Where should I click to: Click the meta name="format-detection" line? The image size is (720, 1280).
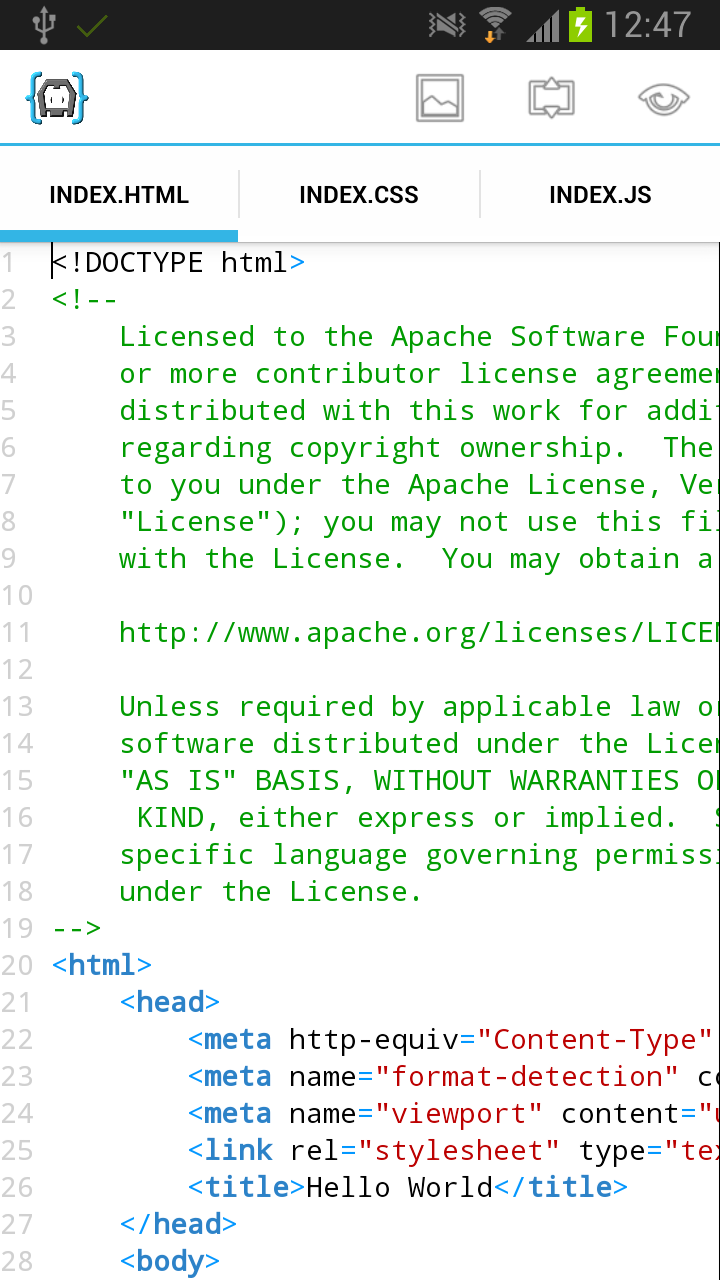click(x=453, y=1077)
